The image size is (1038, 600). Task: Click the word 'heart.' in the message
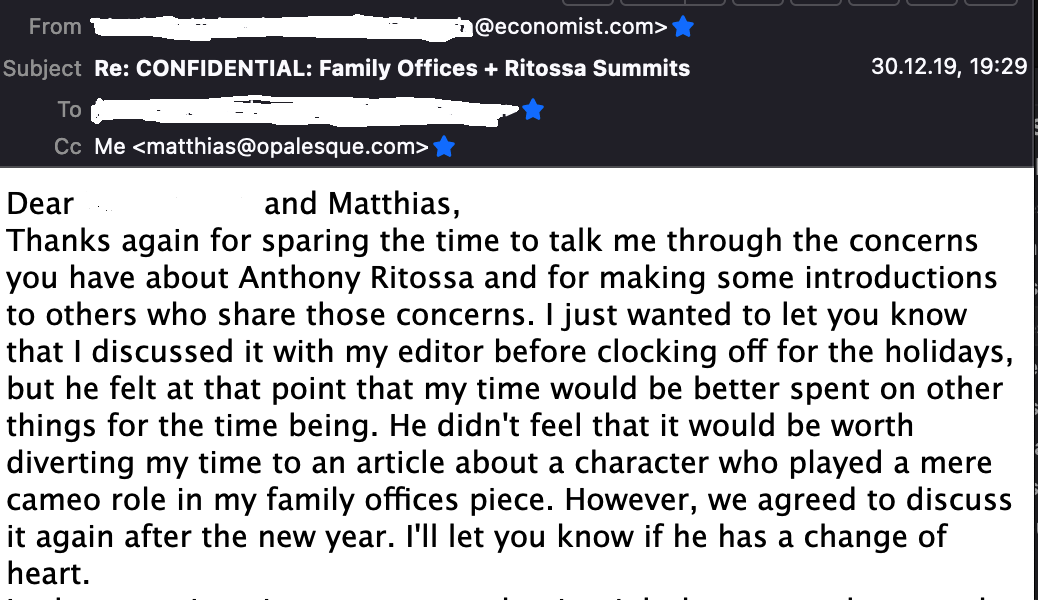tap(42, 572)
